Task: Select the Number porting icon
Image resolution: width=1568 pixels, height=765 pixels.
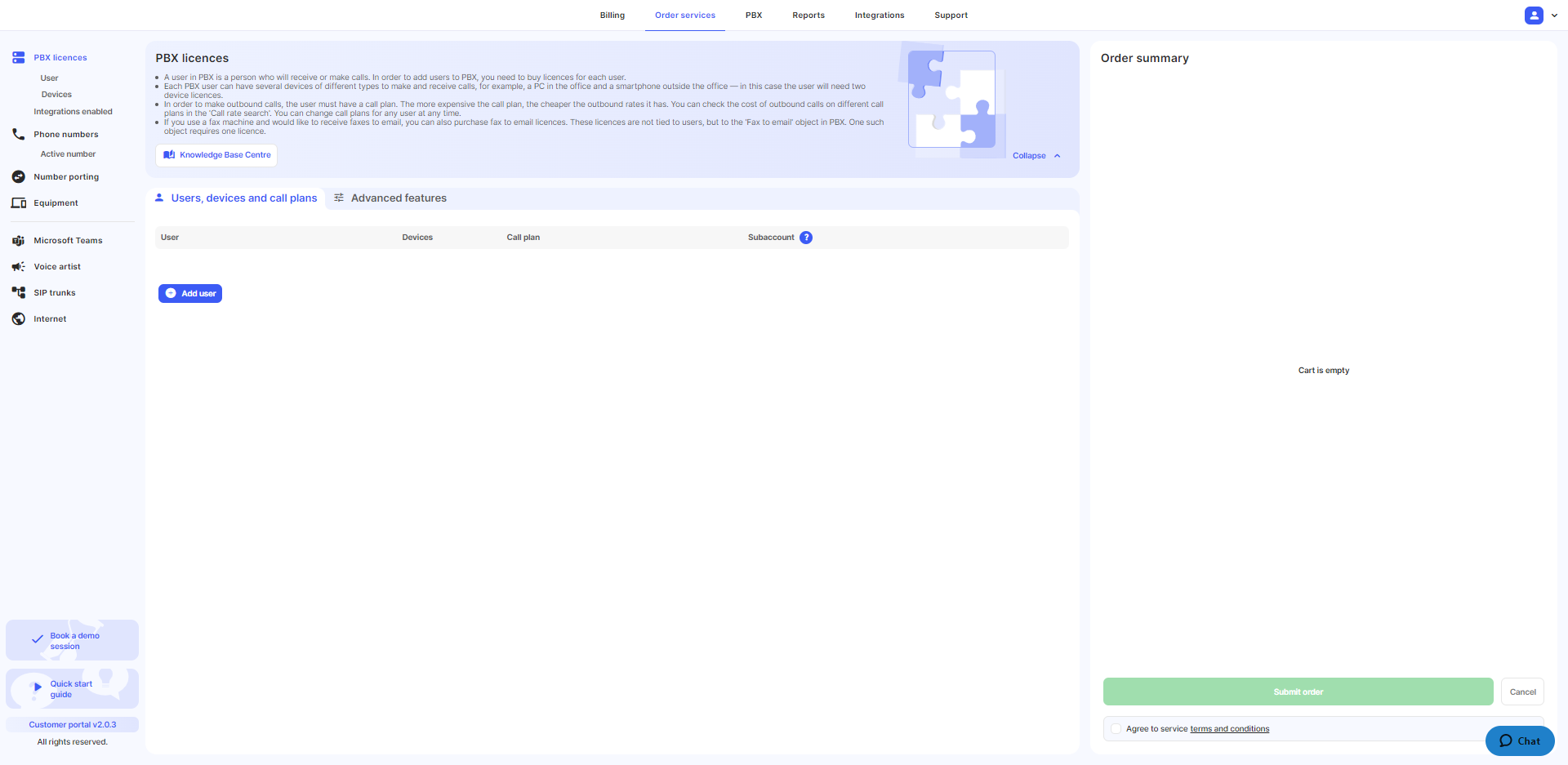Action: (19, 176)
